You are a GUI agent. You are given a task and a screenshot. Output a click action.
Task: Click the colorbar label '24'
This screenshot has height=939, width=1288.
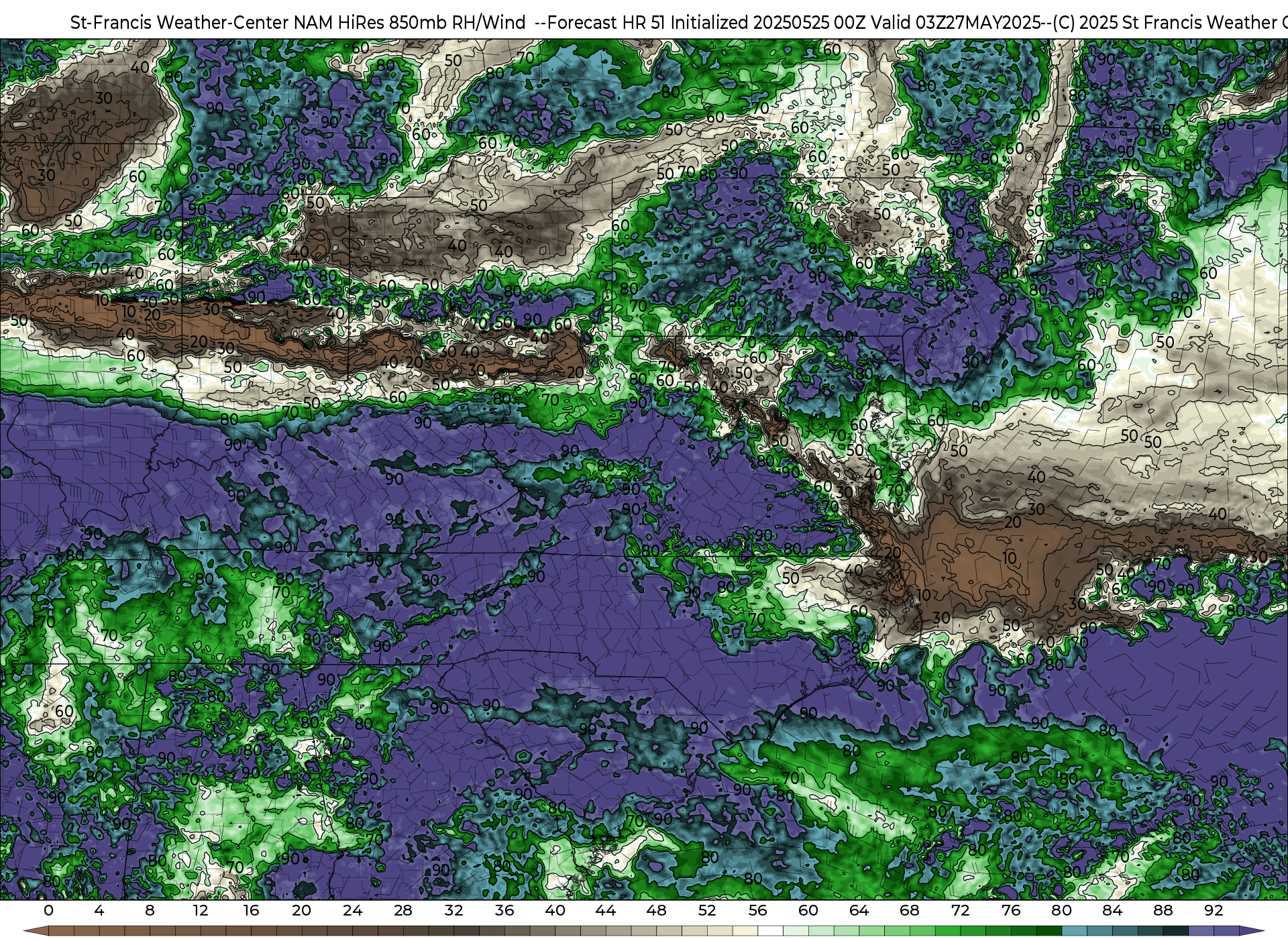pyautogui.click(x=352, y=910)
